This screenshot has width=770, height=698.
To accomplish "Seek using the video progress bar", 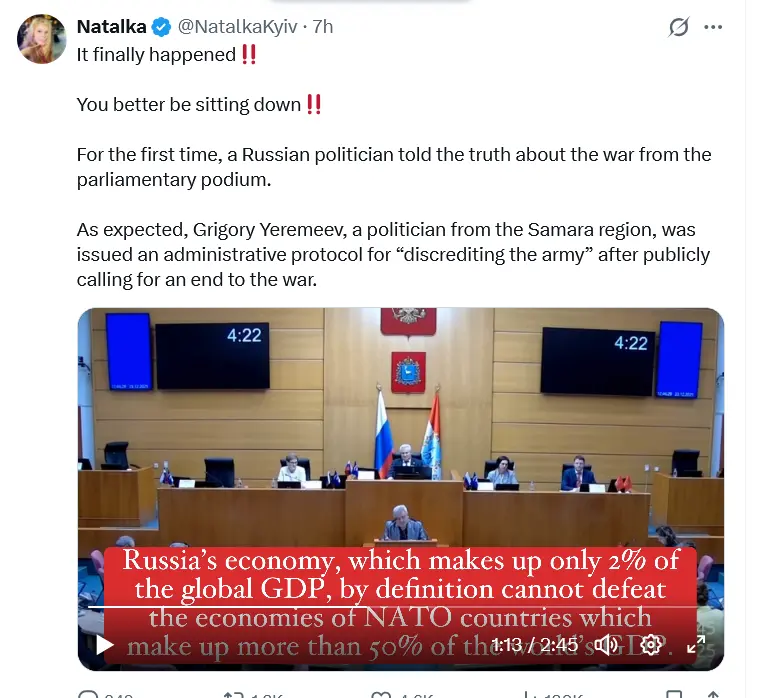I will pyautogui.click(x=401, y=607).
